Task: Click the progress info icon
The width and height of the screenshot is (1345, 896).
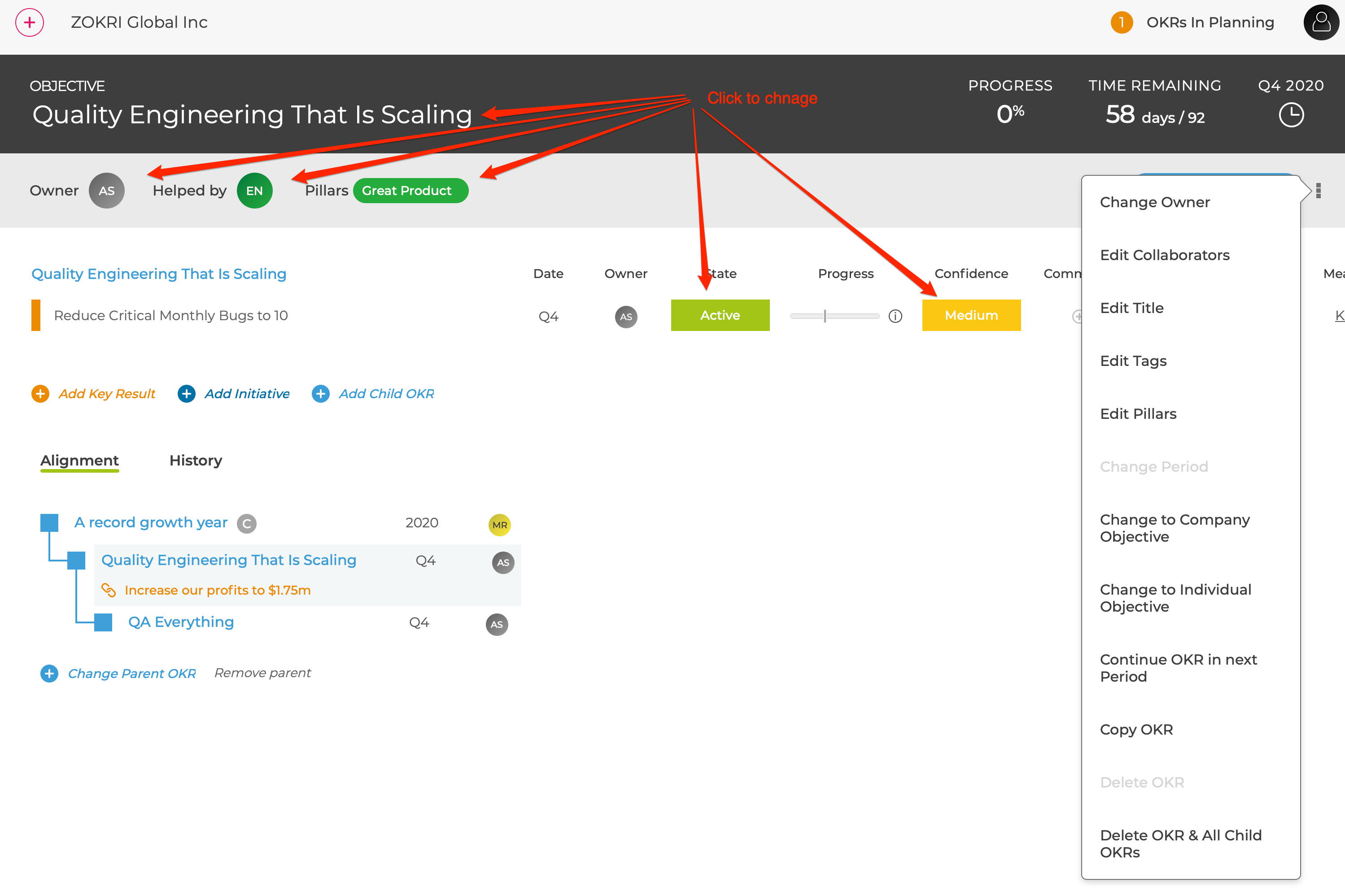Action: [895, 316]
